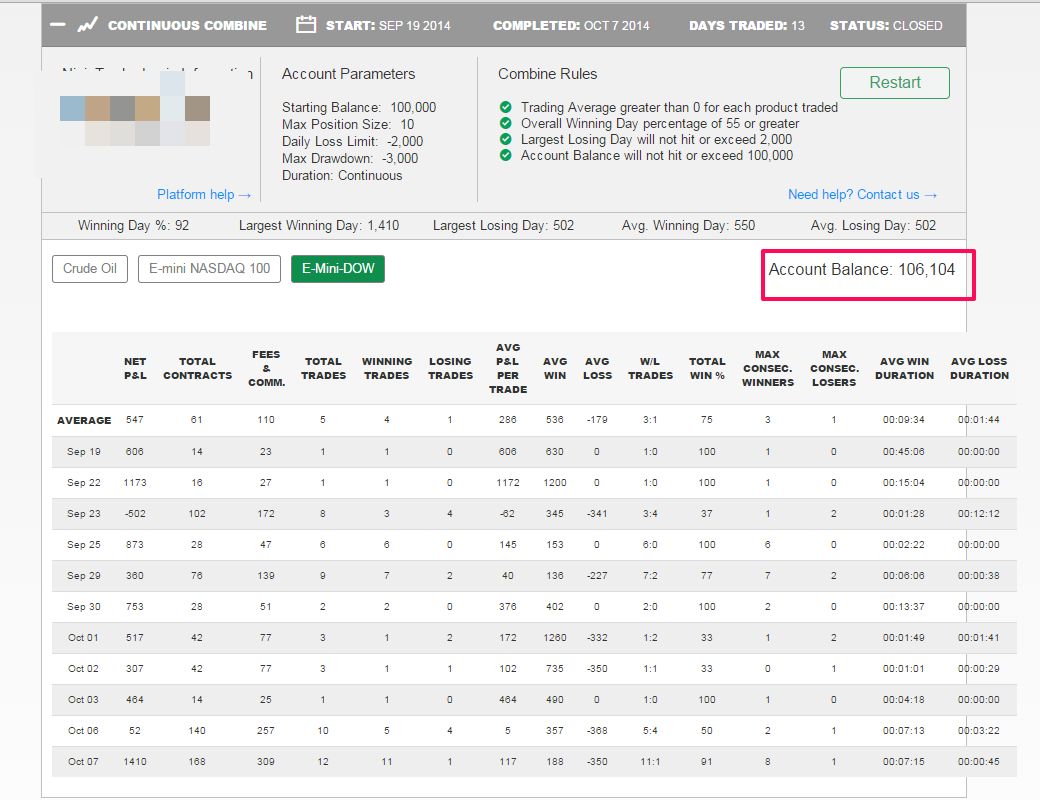
Task: Click the Largest Losing Day: 502 statistic
Action: [503, 226]
